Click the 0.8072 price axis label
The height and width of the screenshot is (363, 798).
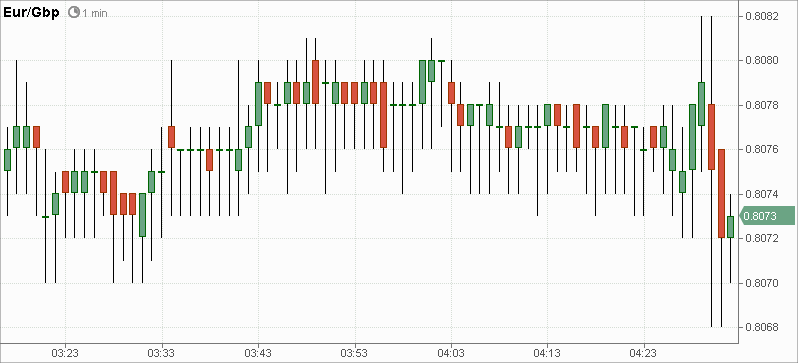[761, 238]
